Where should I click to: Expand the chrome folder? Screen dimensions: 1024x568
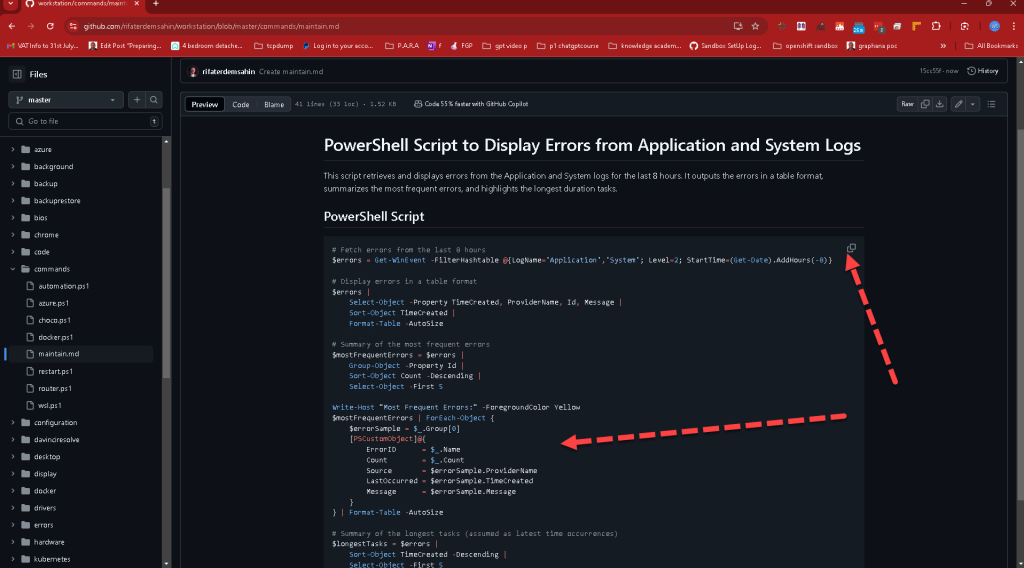tap(13, 234)
